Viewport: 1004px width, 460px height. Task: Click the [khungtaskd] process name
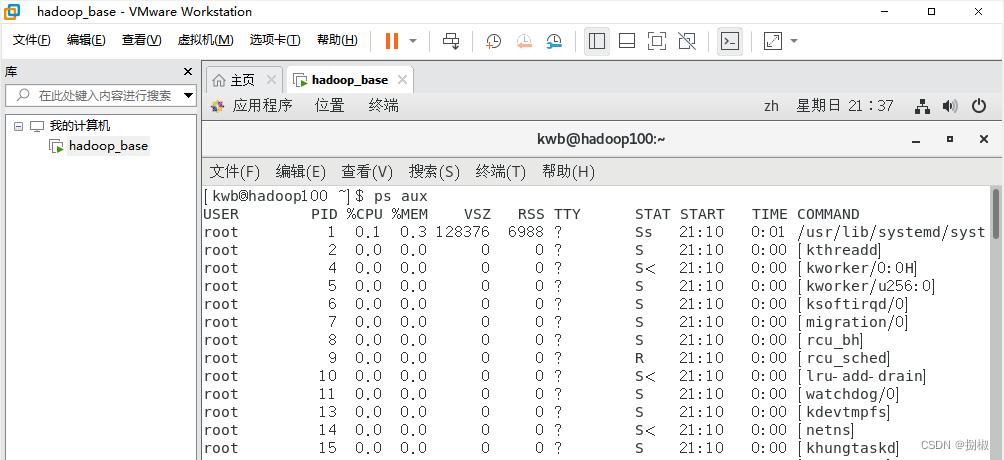(x=849, y=448)
